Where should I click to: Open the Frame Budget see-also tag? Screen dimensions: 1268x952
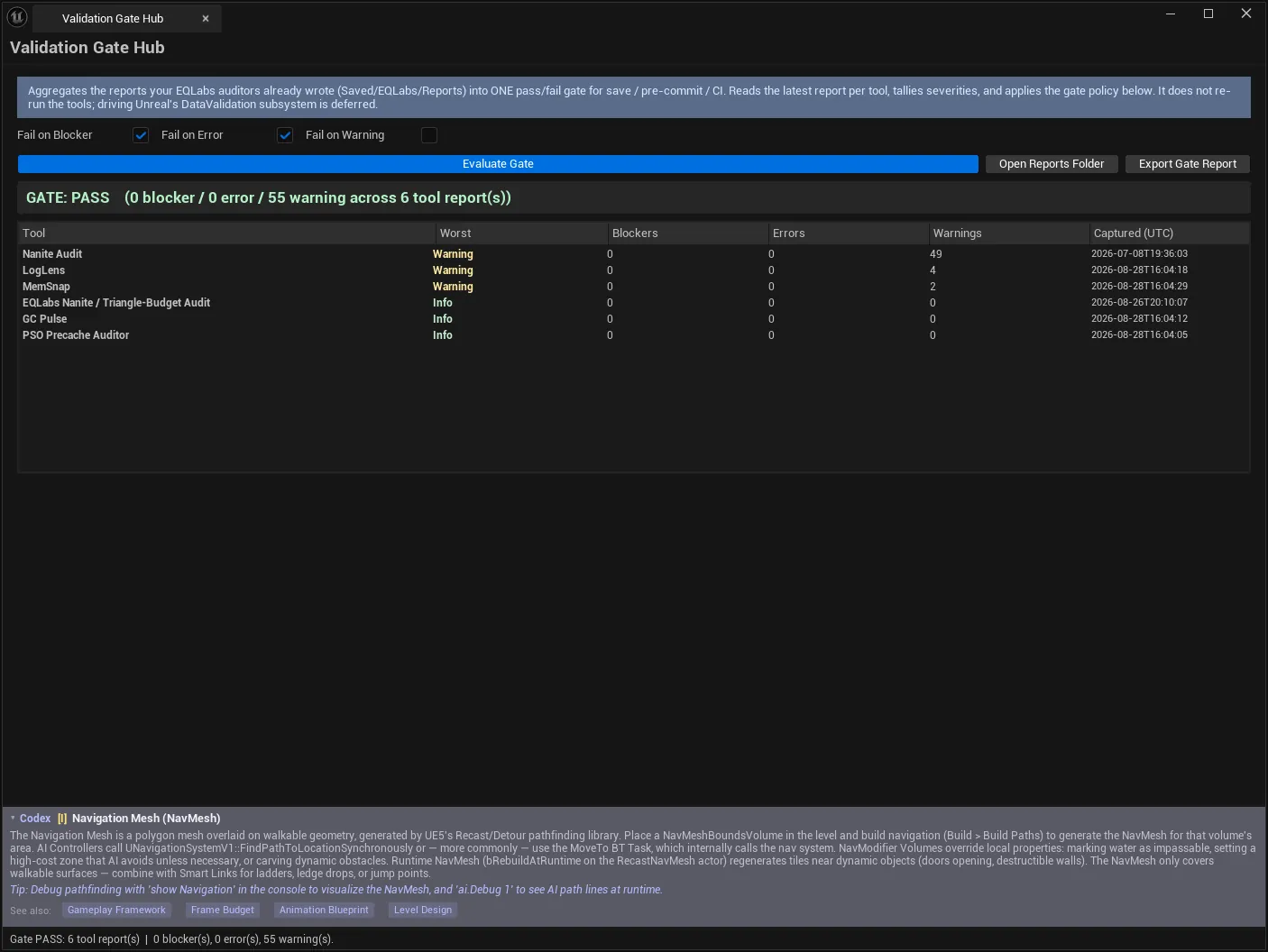[x=223, y=911]
